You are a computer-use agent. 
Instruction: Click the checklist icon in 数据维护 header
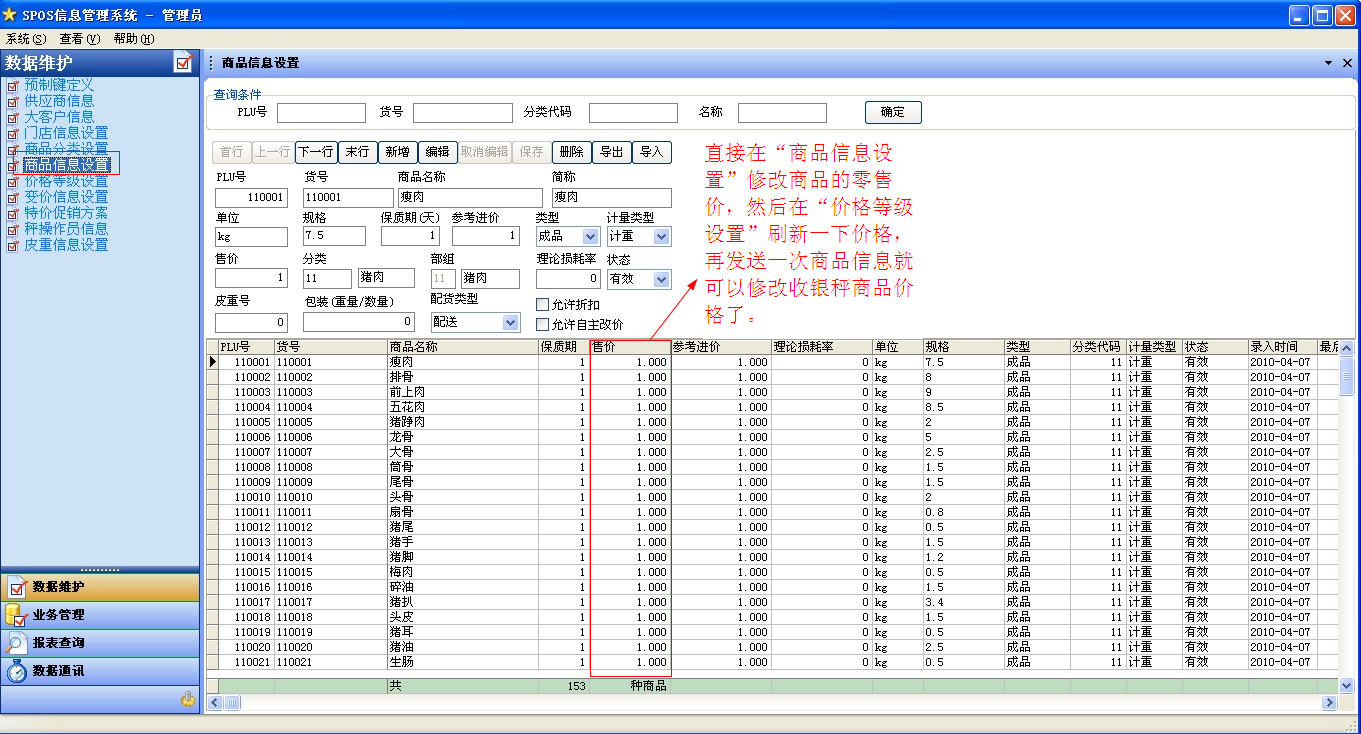pos(182,63)
